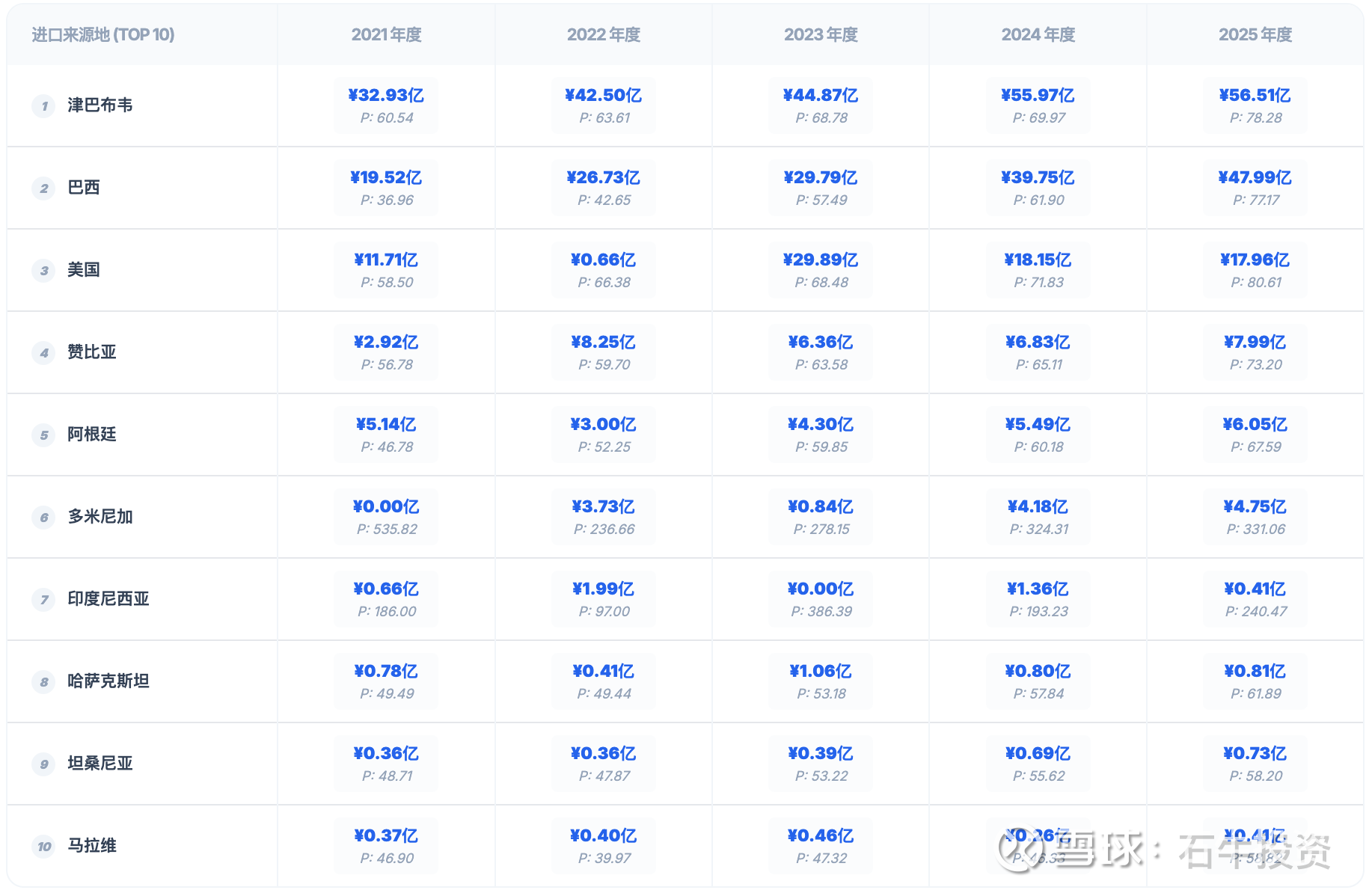
Task: Select the ¥47.99亿 cell for 巴西 2025
Action: tap(1255, 178)
